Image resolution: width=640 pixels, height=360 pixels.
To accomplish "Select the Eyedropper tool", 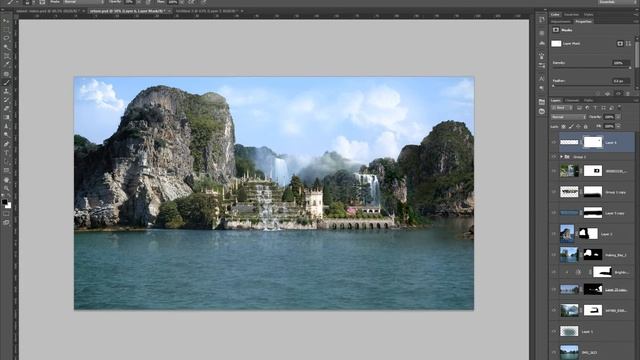I will 6,64.
